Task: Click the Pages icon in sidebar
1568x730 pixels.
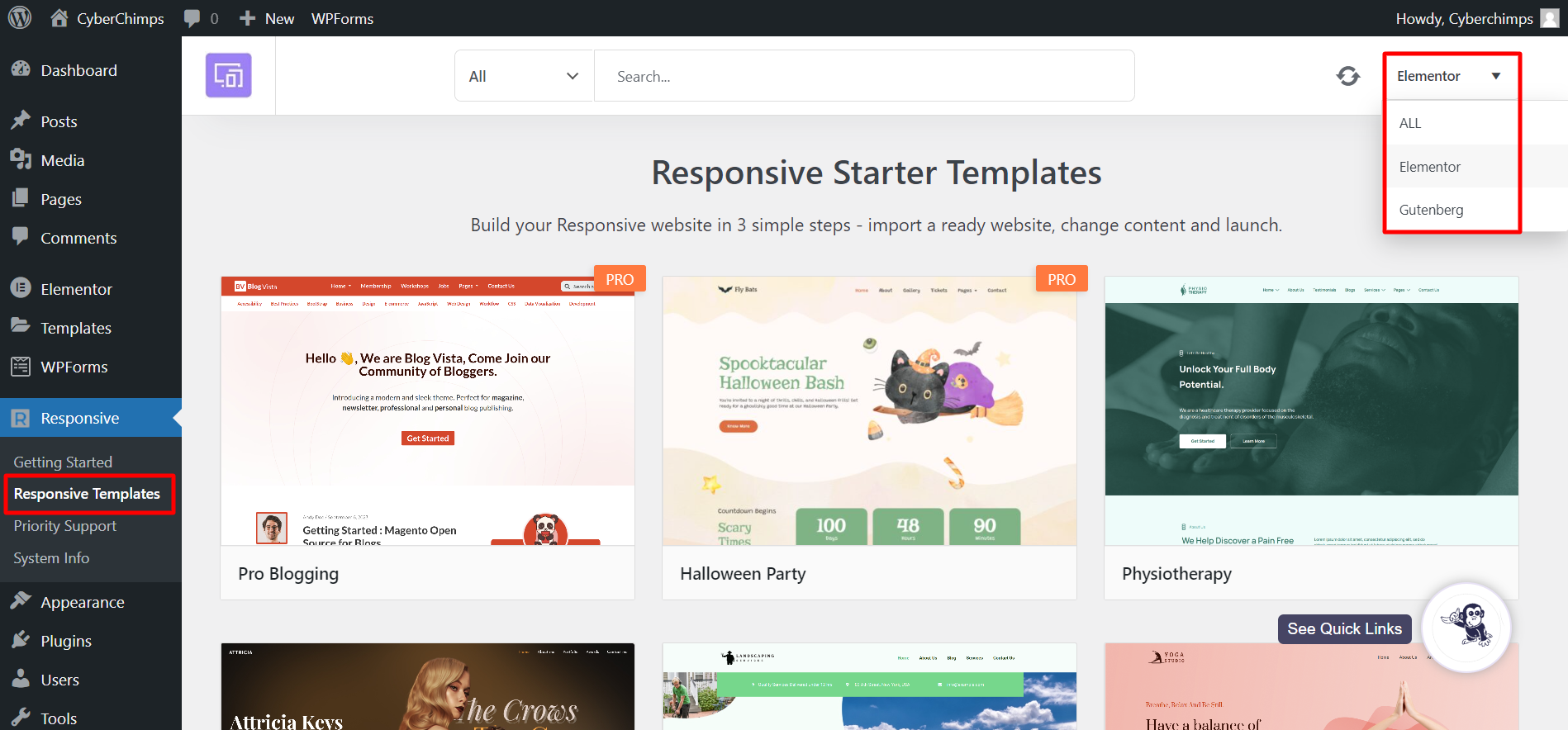Action: (x=21, y=198)
